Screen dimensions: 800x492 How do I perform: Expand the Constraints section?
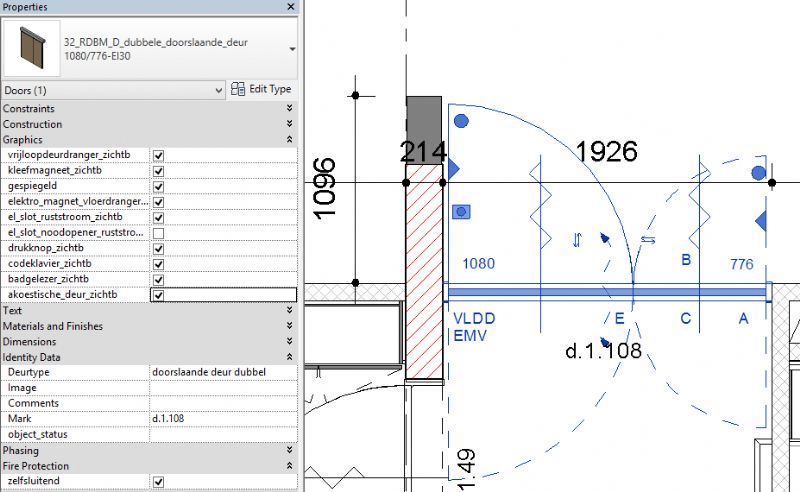[289, 108]
